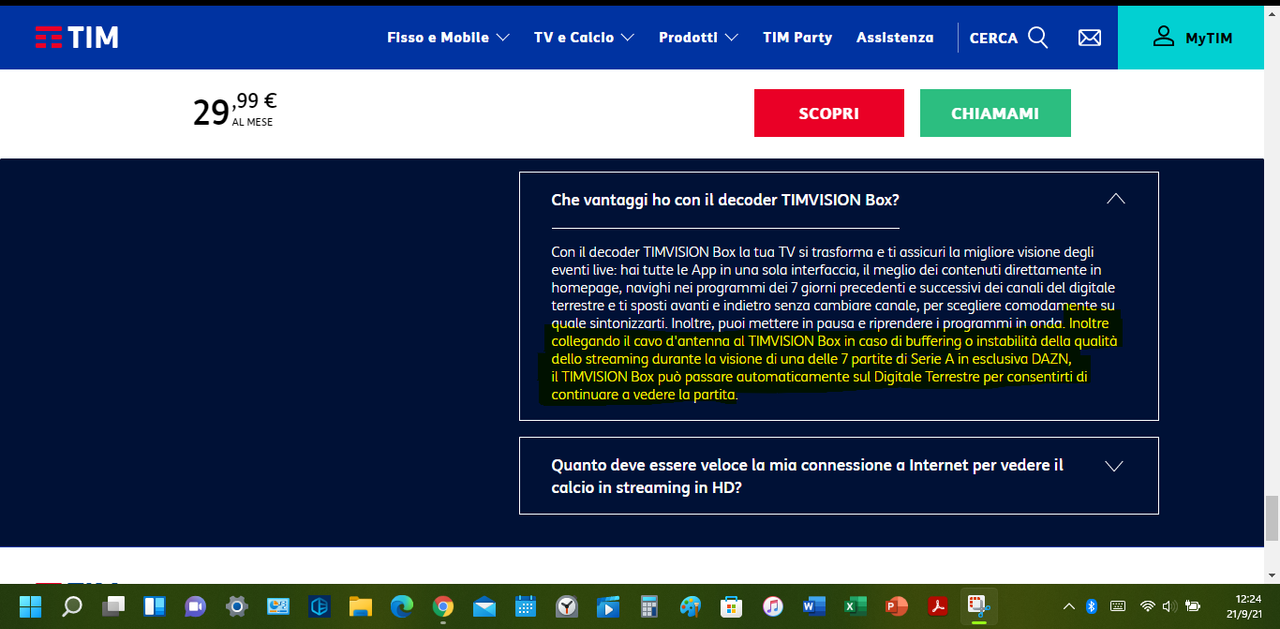Launch Word from the taskbar

pos(813,606)
